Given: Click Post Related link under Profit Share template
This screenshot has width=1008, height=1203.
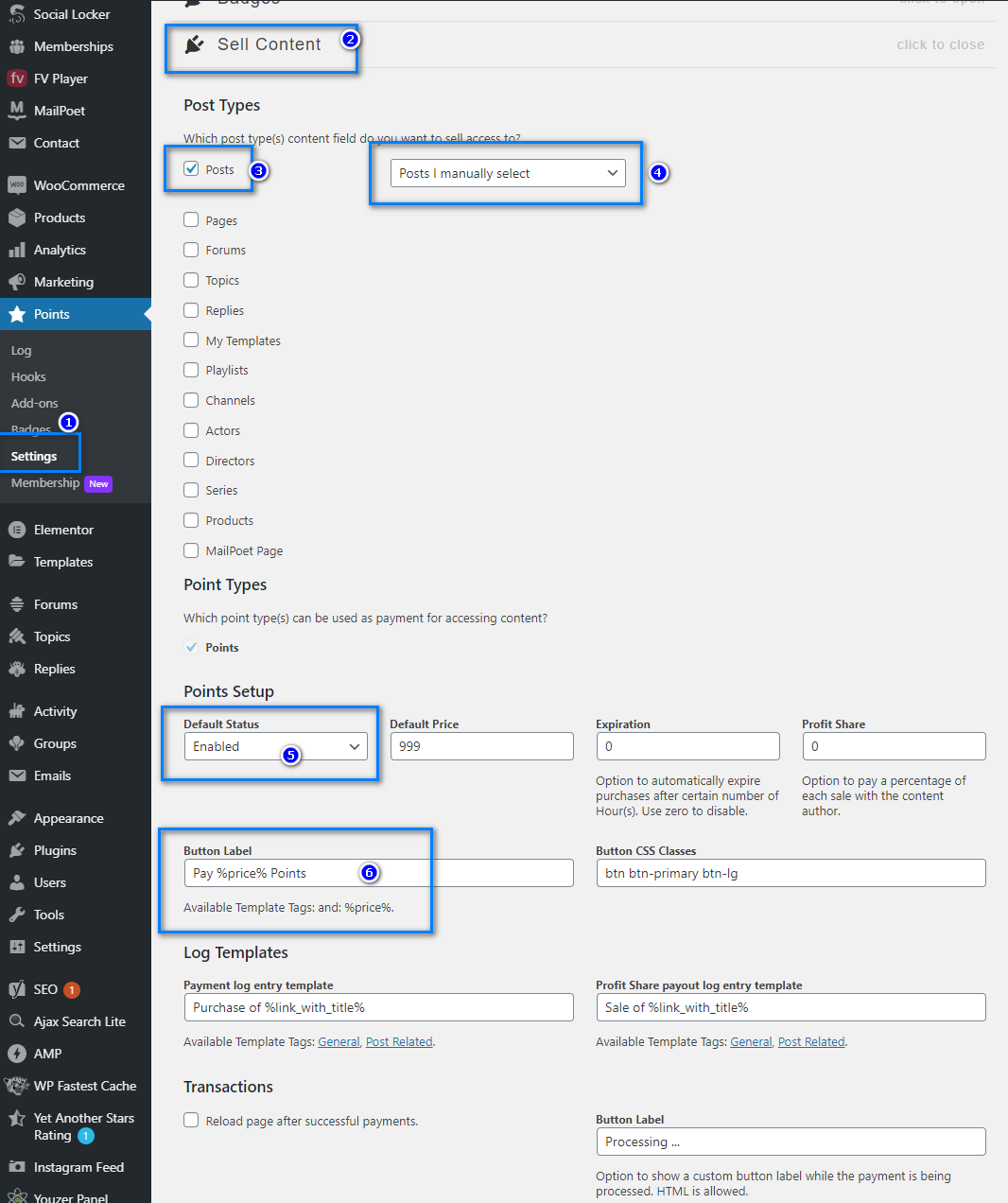Looking at the screenshot, I should click(x=811, y=1042).
